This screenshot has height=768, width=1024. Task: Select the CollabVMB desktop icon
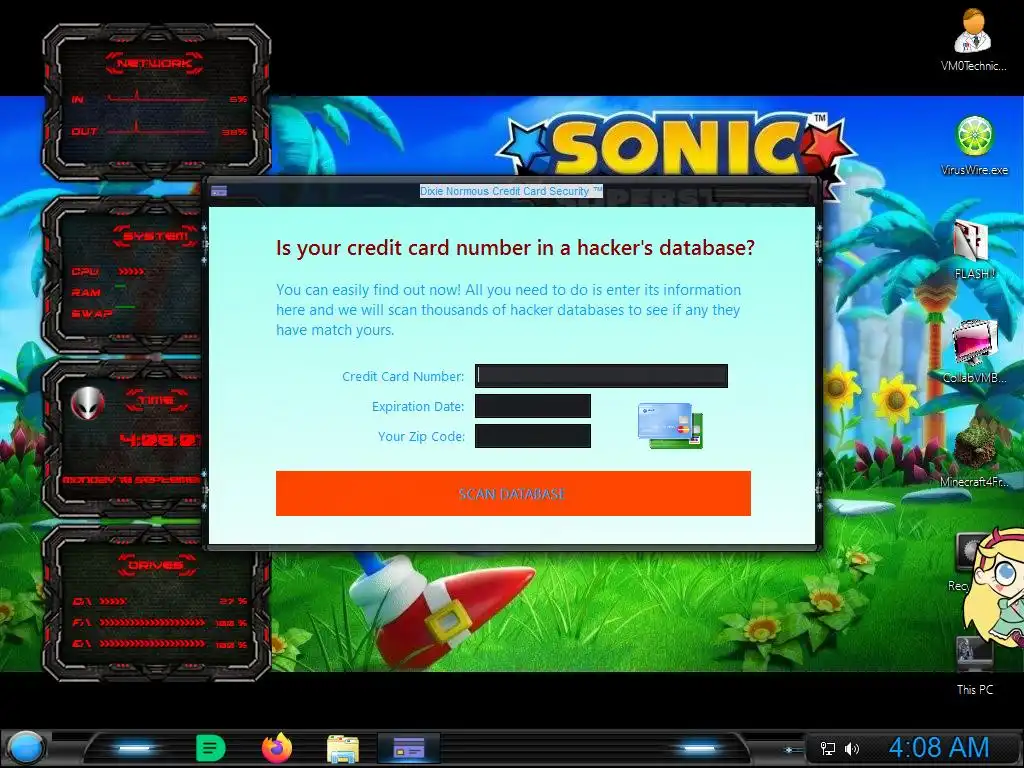pos(974,351)
